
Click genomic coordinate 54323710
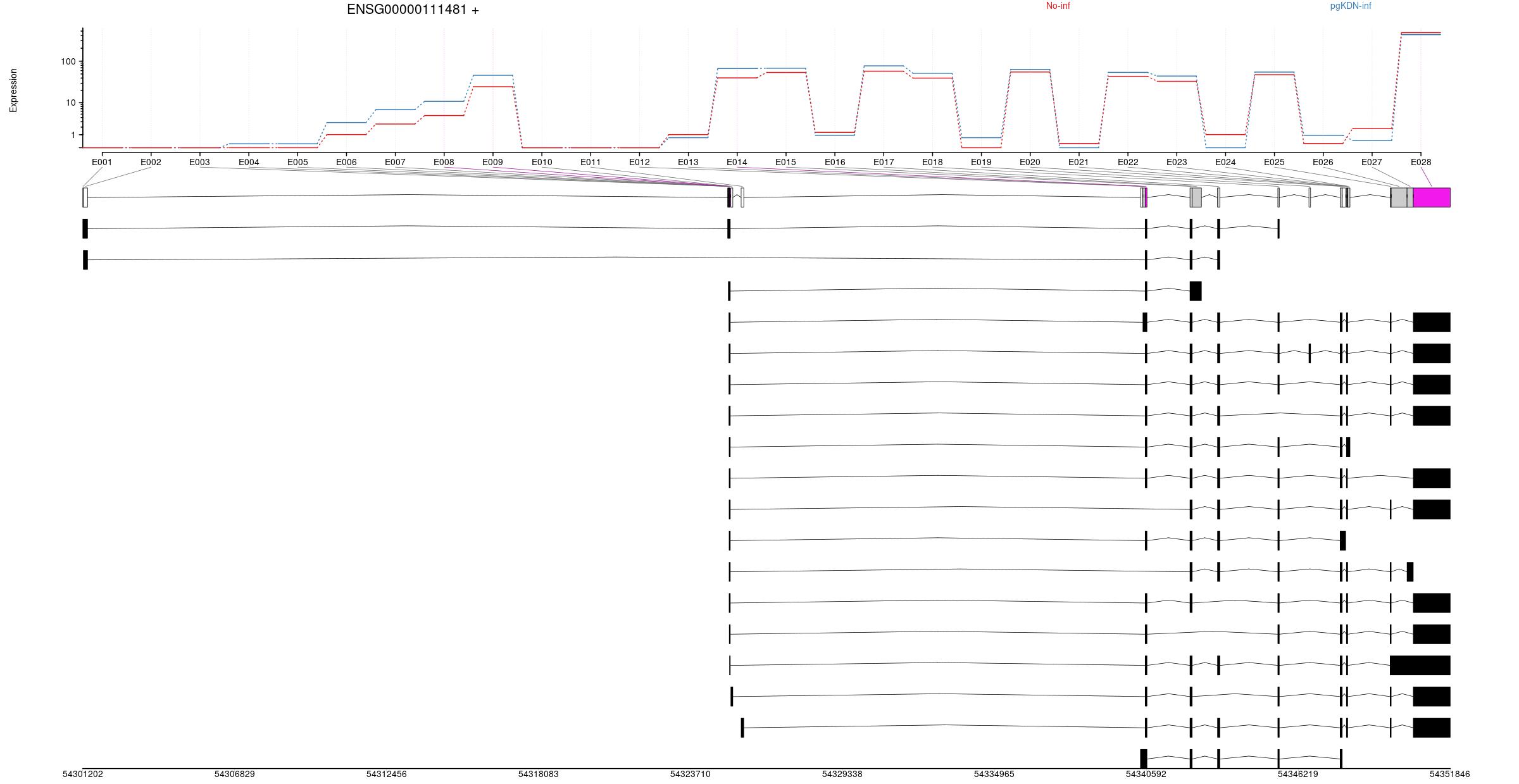[691, 774]
